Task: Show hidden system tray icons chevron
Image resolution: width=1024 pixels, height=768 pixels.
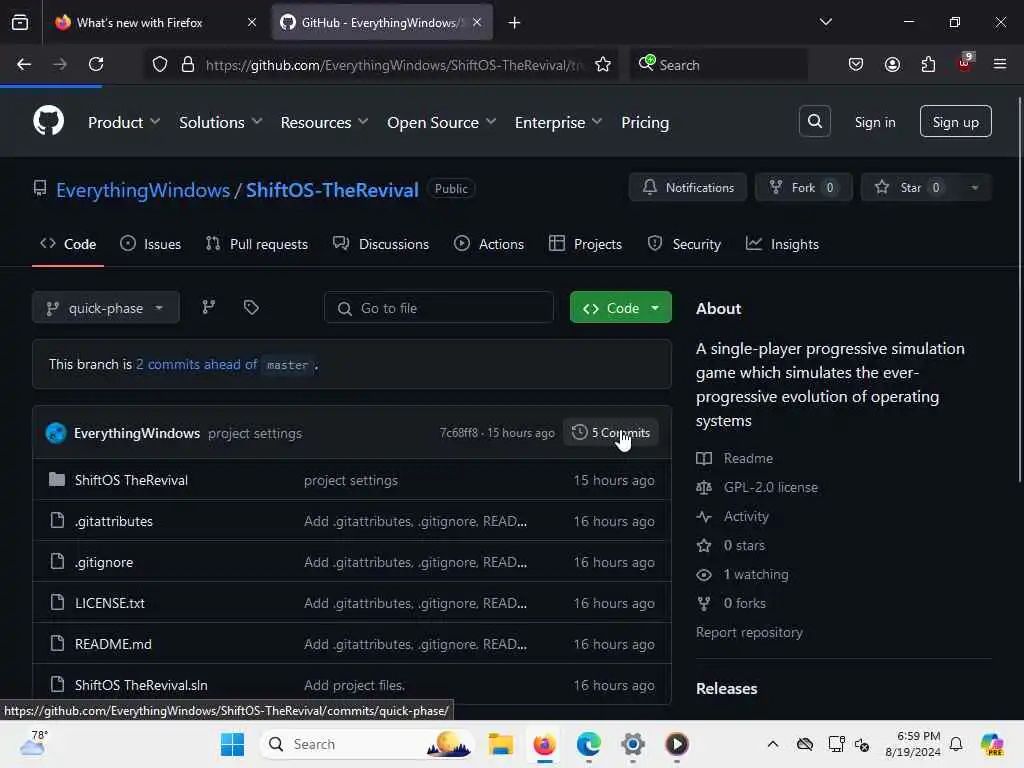Action: click(x=773, y=744)
